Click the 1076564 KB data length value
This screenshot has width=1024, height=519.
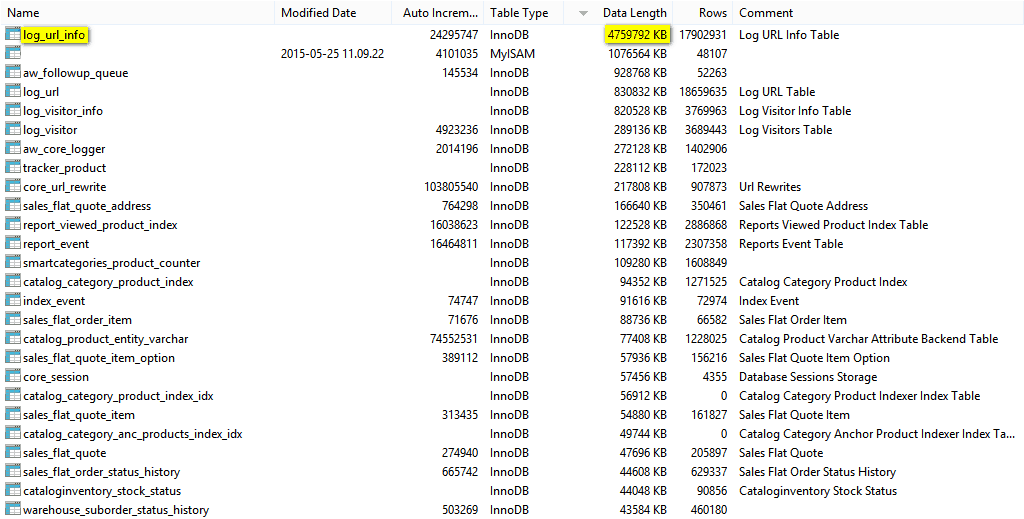tap(637, 54)
